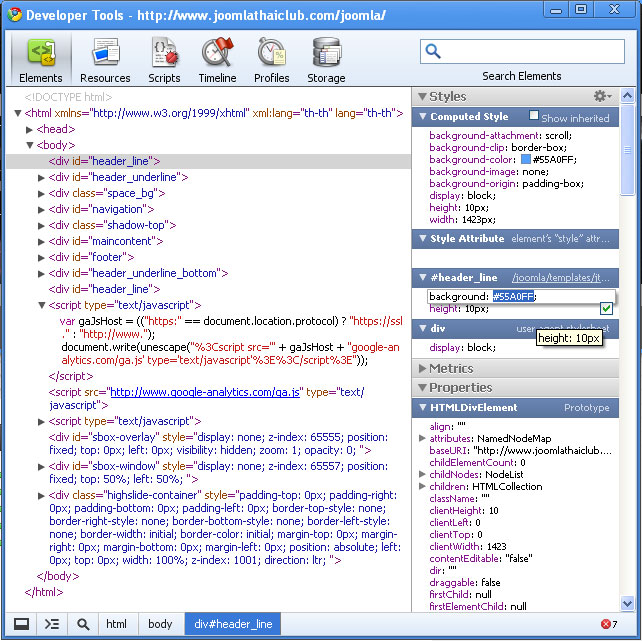Click the Prototype label
This screenshot has height=641, width=642.
click(x=586, y=408)
